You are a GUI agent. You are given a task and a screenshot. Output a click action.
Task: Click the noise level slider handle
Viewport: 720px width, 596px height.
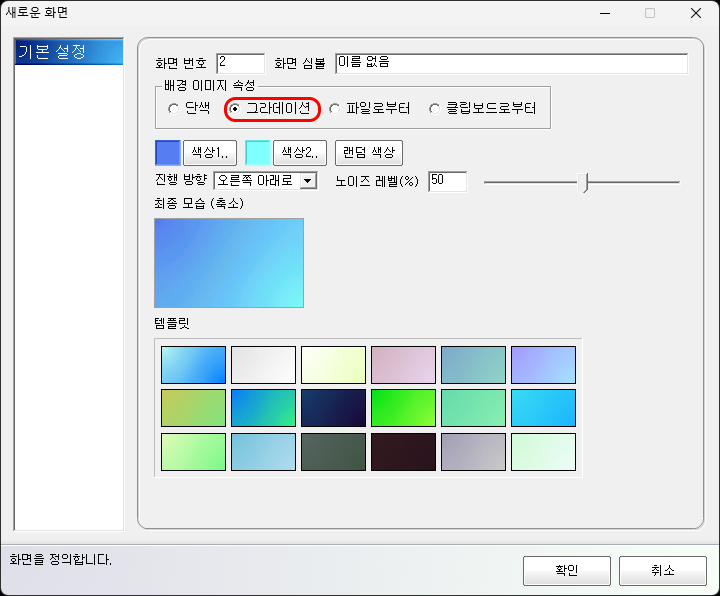point(586,182)
